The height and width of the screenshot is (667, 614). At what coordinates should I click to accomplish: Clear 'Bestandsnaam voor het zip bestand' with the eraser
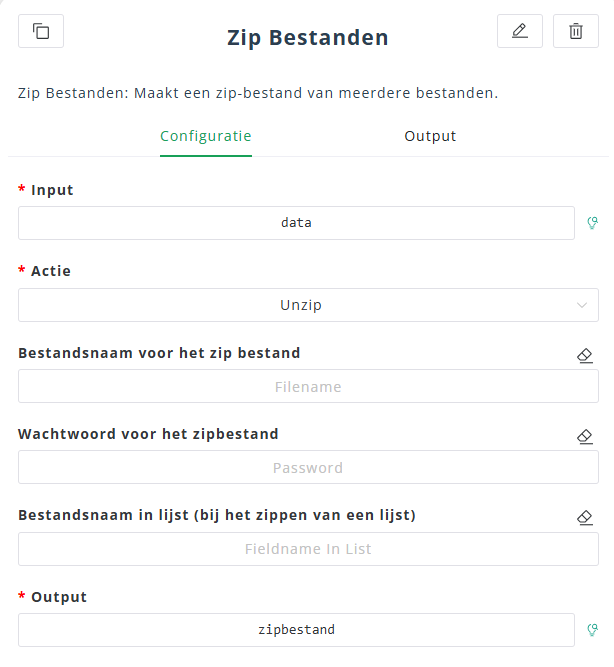(586, 355)
